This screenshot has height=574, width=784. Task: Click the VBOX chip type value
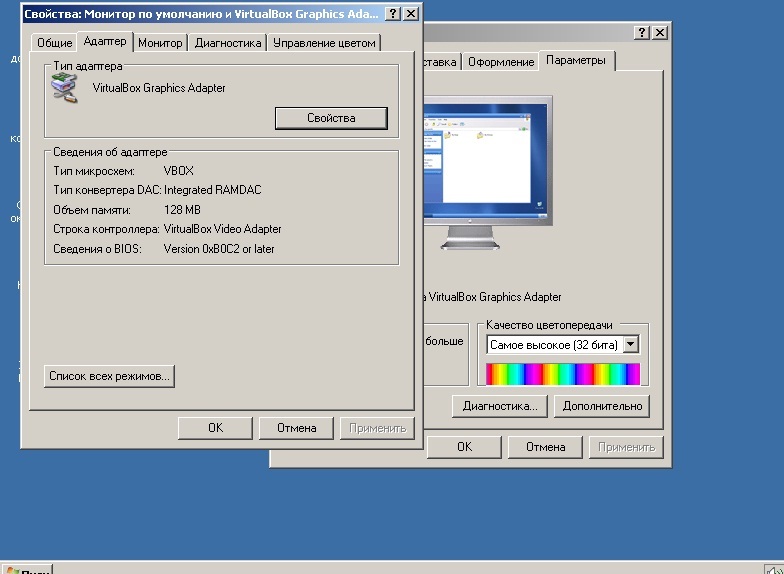[178, 171]
